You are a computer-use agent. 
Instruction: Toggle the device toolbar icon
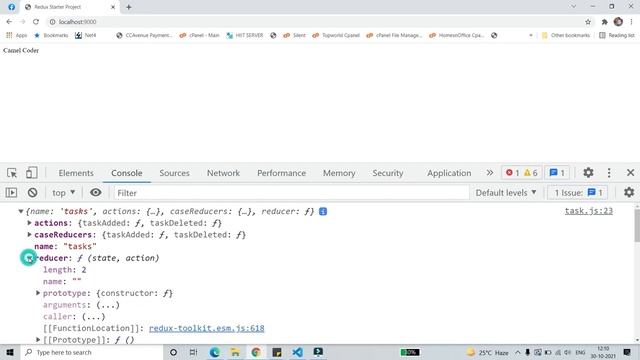pos(31,173)
